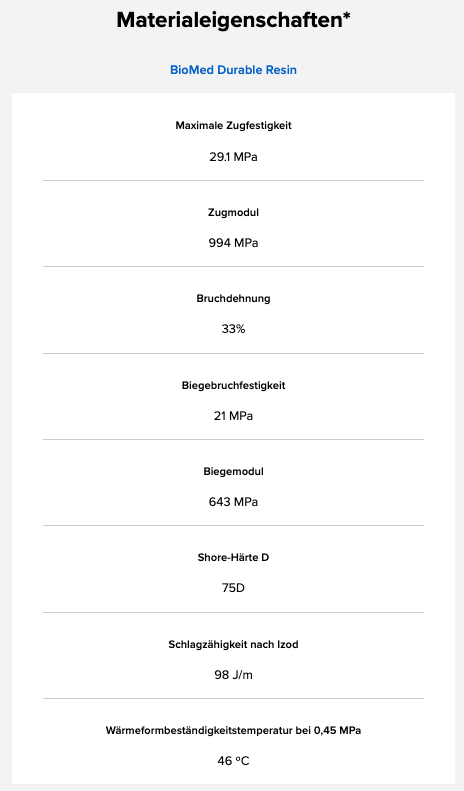
Task: Select the Bruchdehnung label
Action: coord(233,299)
